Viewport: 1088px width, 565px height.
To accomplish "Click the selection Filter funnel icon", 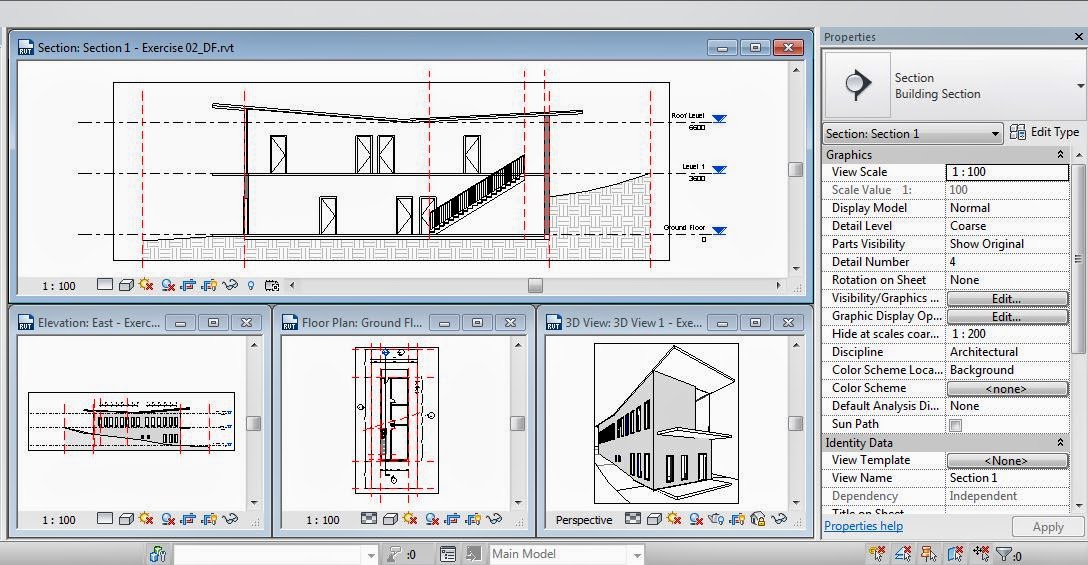I will tap(1003, 554).
